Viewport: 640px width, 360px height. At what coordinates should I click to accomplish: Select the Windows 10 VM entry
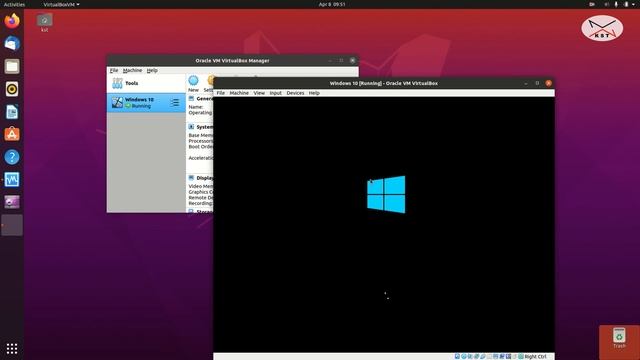click(146, 103)
